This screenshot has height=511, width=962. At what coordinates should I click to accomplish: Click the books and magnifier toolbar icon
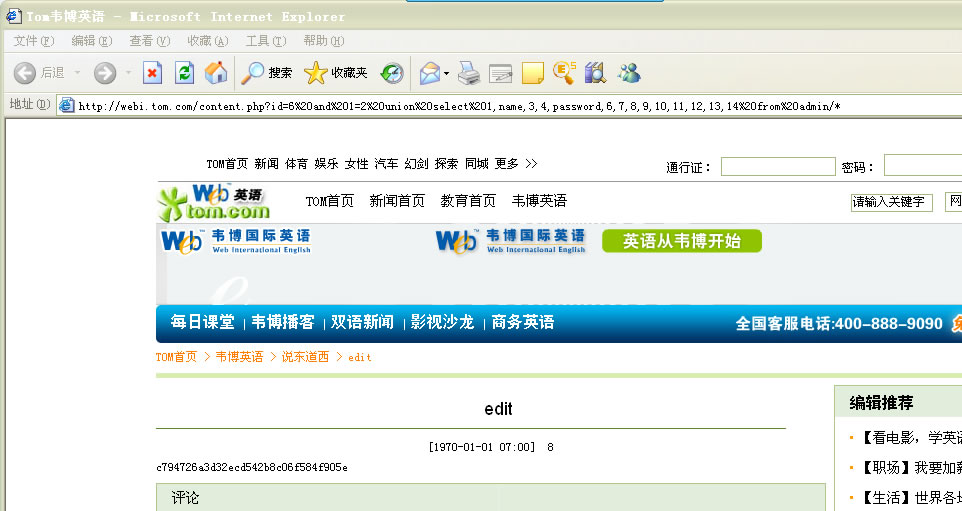click(x=595, y=72)
